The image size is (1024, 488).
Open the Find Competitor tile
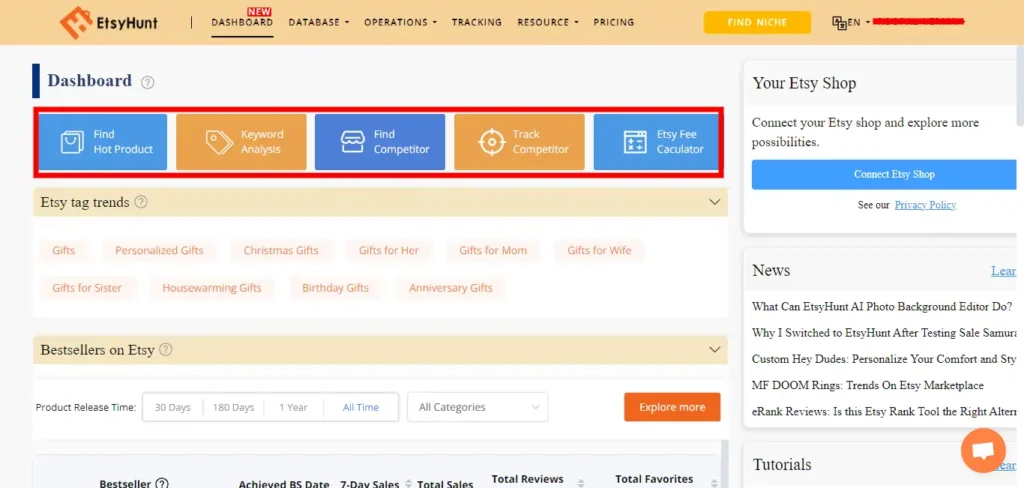[380, 142]
